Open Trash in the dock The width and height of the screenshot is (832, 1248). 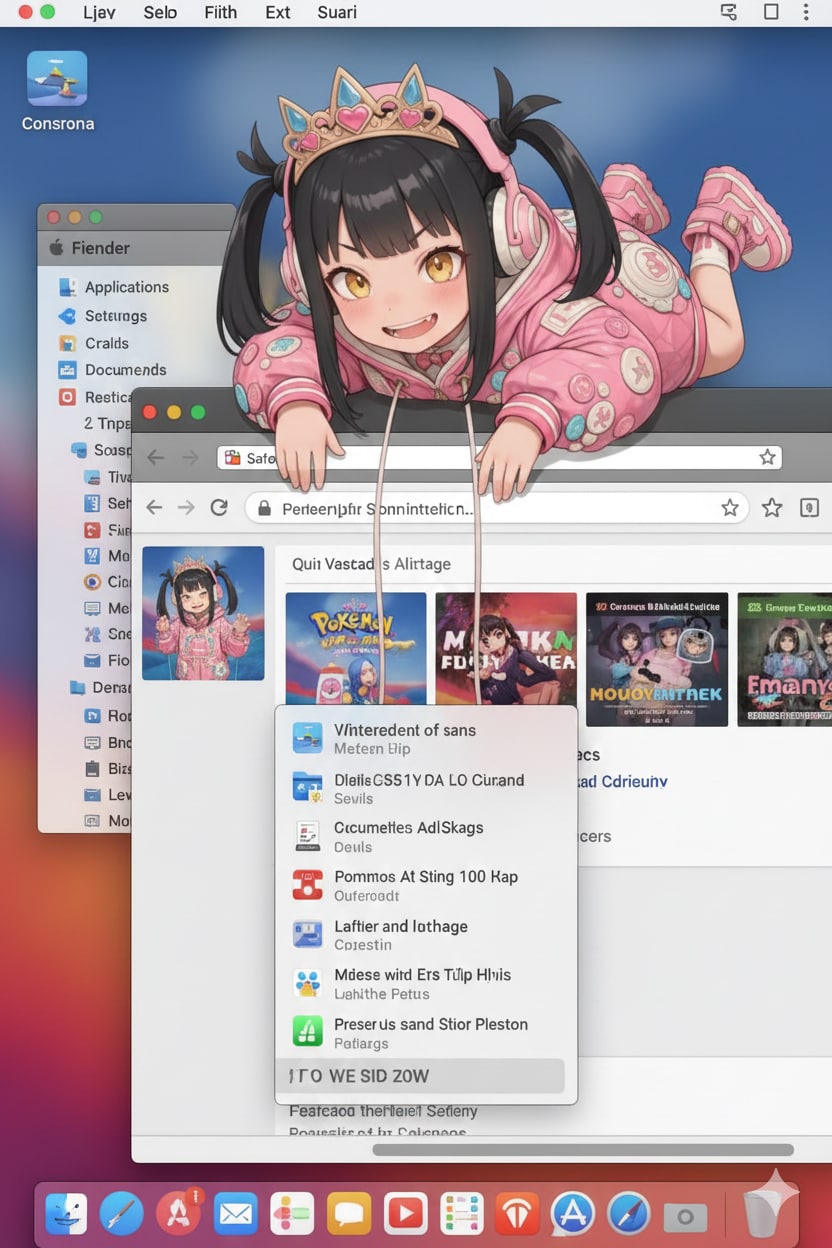click(x=765, y=1215)
